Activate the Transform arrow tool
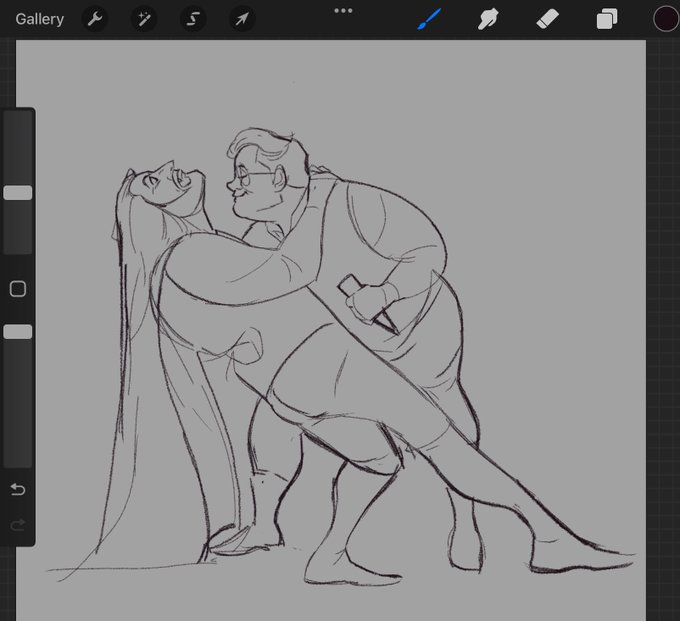The height and width of the screenshot is (621, 680). [x=242, y=19]
